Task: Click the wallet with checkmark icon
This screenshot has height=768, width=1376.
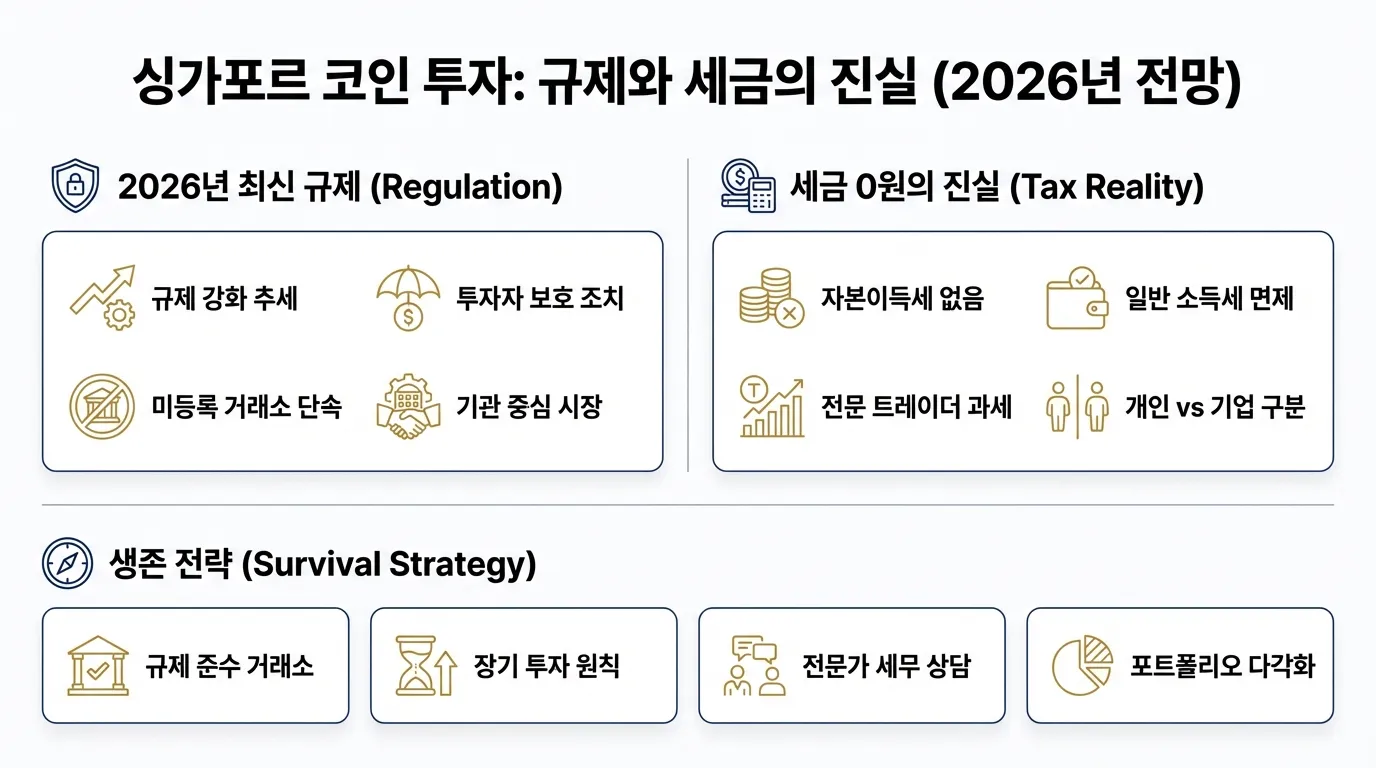Action: click(x=1077, y=297)
